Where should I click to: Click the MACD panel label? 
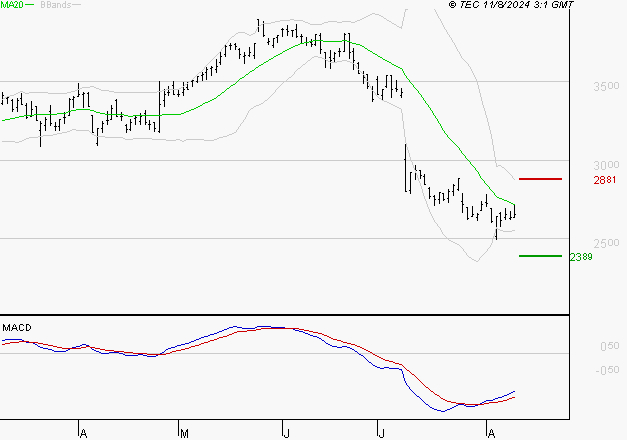tap(17, 328)
